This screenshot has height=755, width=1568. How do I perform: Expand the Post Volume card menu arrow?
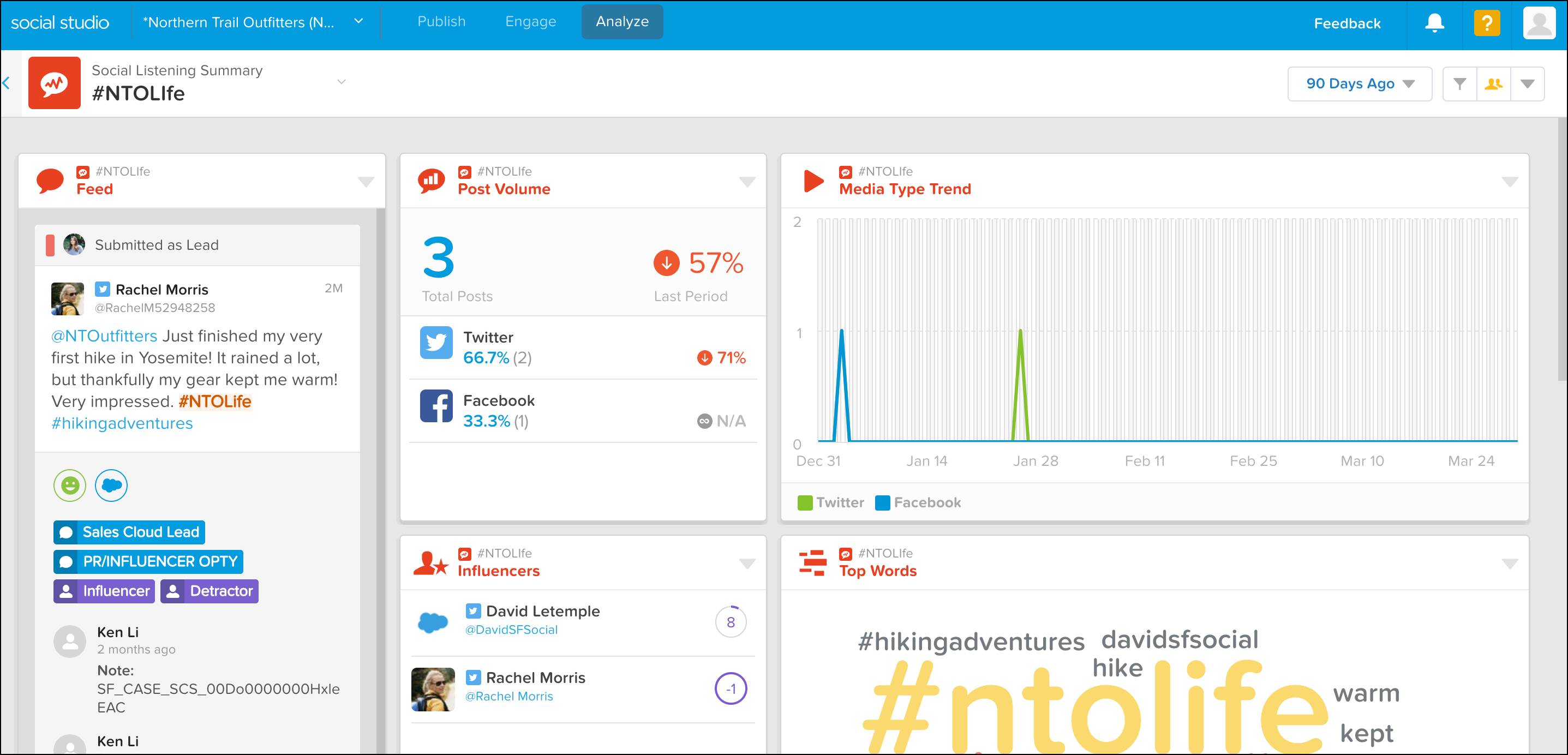click(x=747, y=182)
